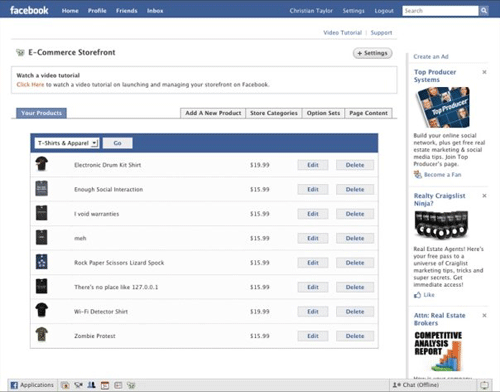The width and height of the screenshot is (500, 392).
Task: Click Logout link
Action: coord(384,11)
